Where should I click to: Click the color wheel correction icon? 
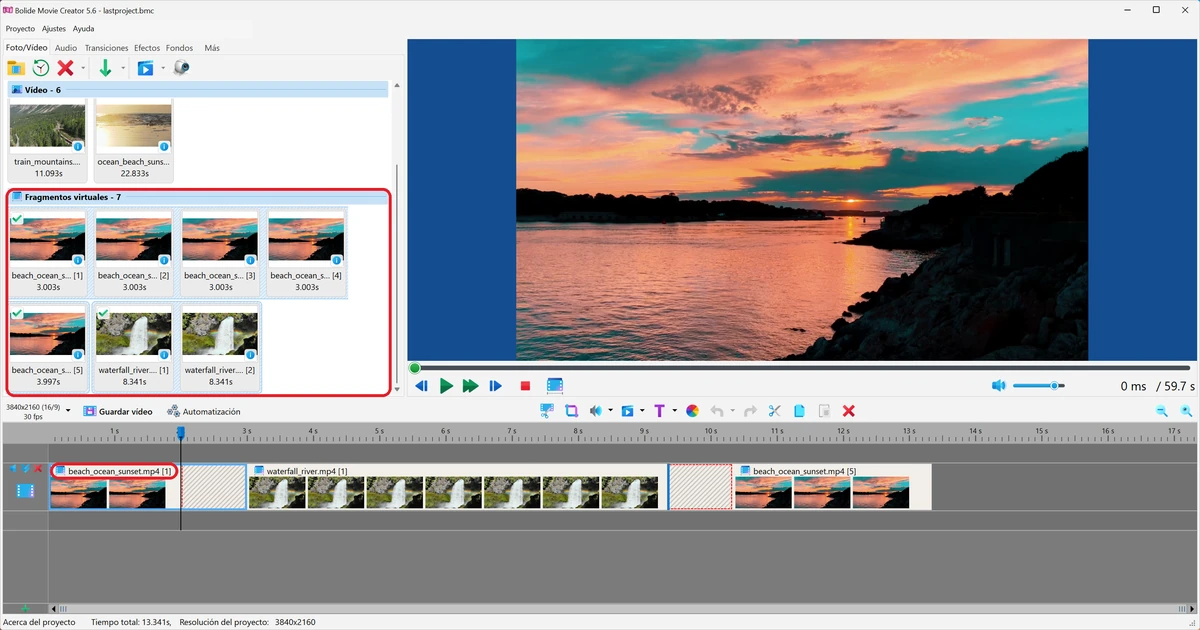(x=692, y=411)
